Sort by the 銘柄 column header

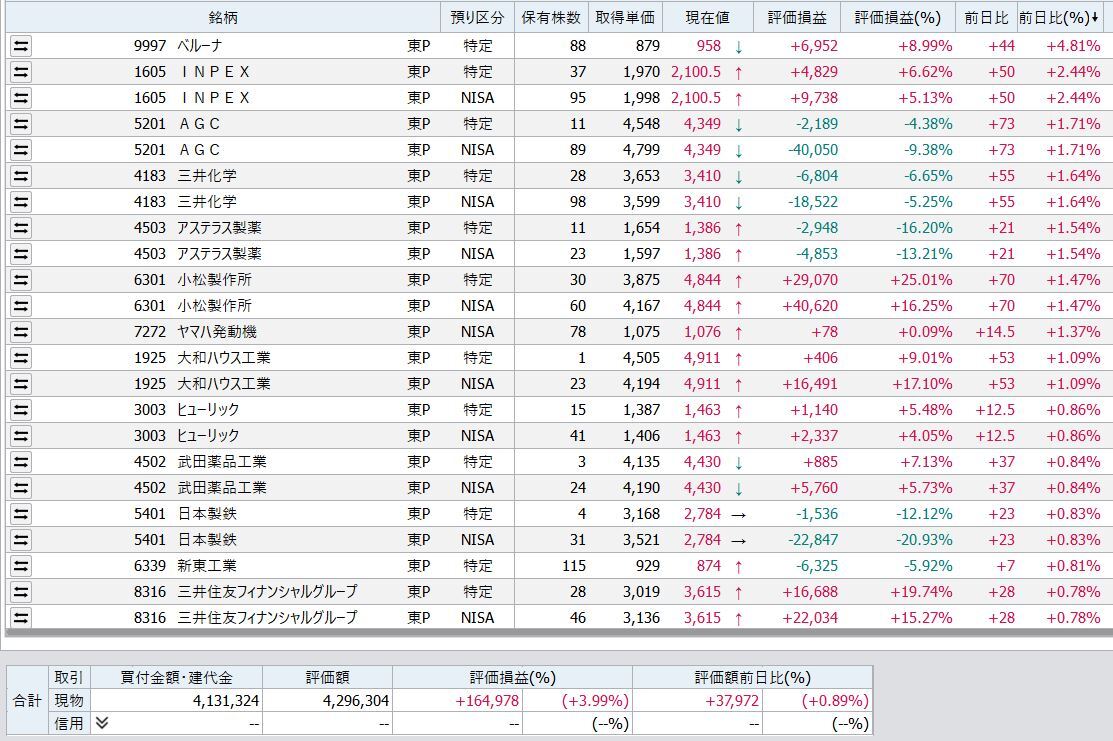pyautogui.click(x=223, y=18)
